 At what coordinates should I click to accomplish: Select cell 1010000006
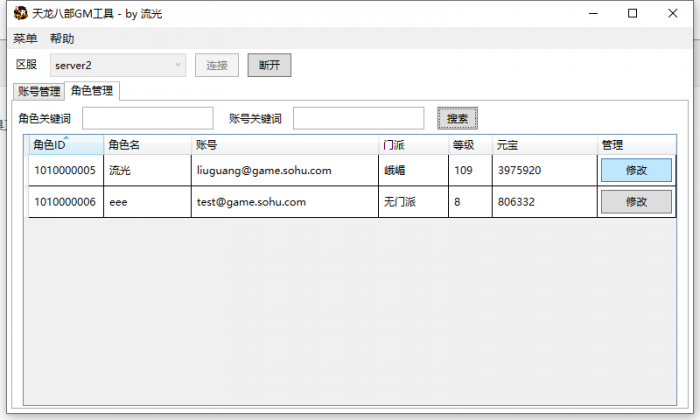66,202
